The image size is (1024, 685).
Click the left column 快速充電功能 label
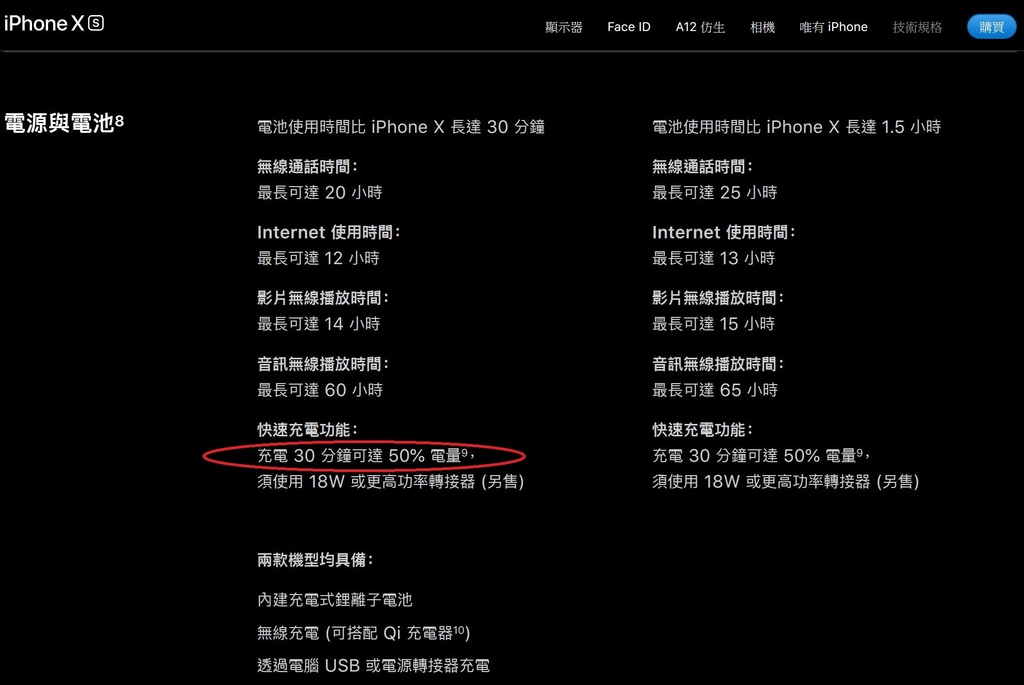point(307,430)
